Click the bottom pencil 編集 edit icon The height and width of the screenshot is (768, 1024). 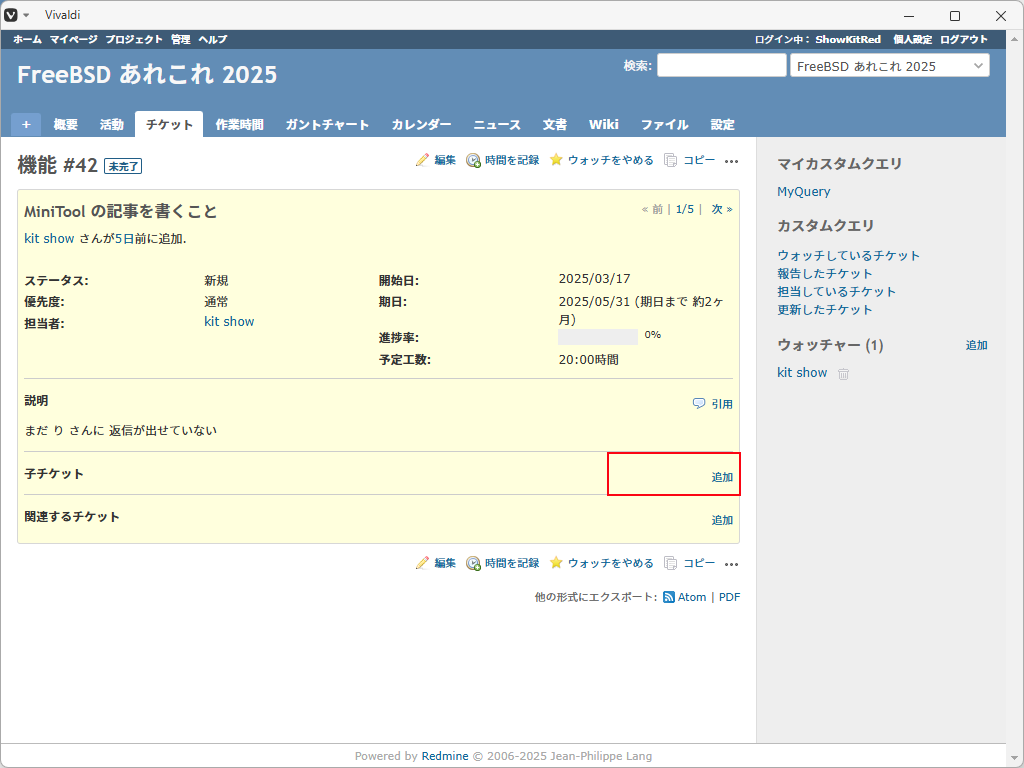coord(423,563)
